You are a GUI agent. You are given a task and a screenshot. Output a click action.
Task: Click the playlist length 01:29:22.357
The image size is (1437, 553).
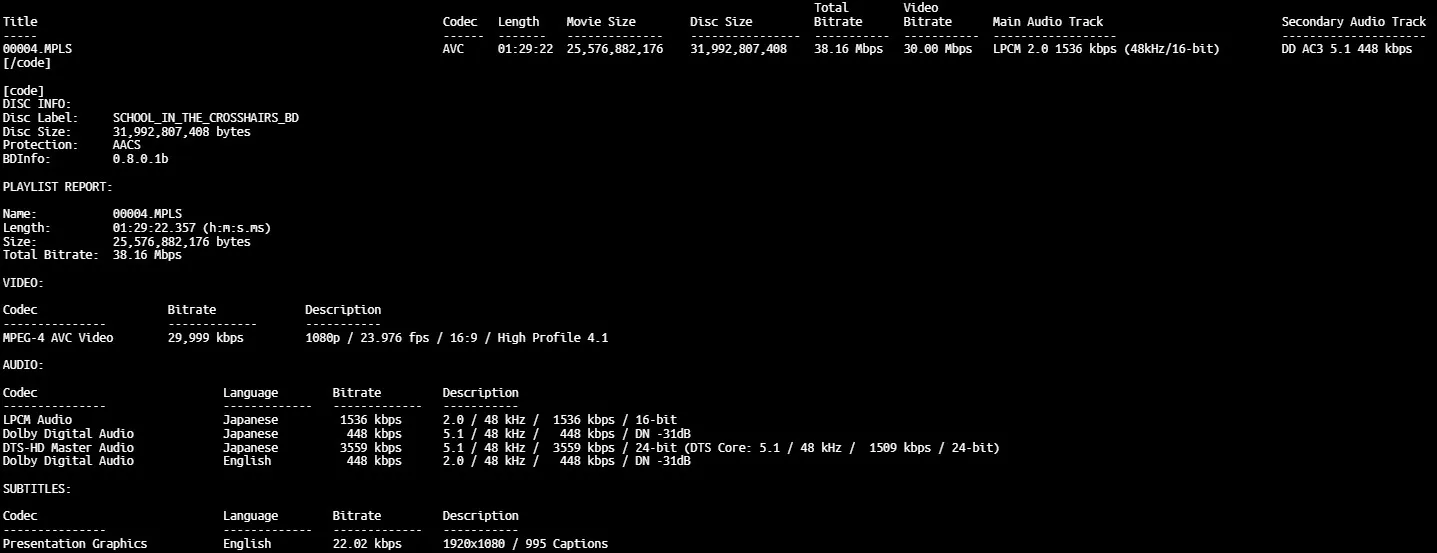click(x=191, y=228)
